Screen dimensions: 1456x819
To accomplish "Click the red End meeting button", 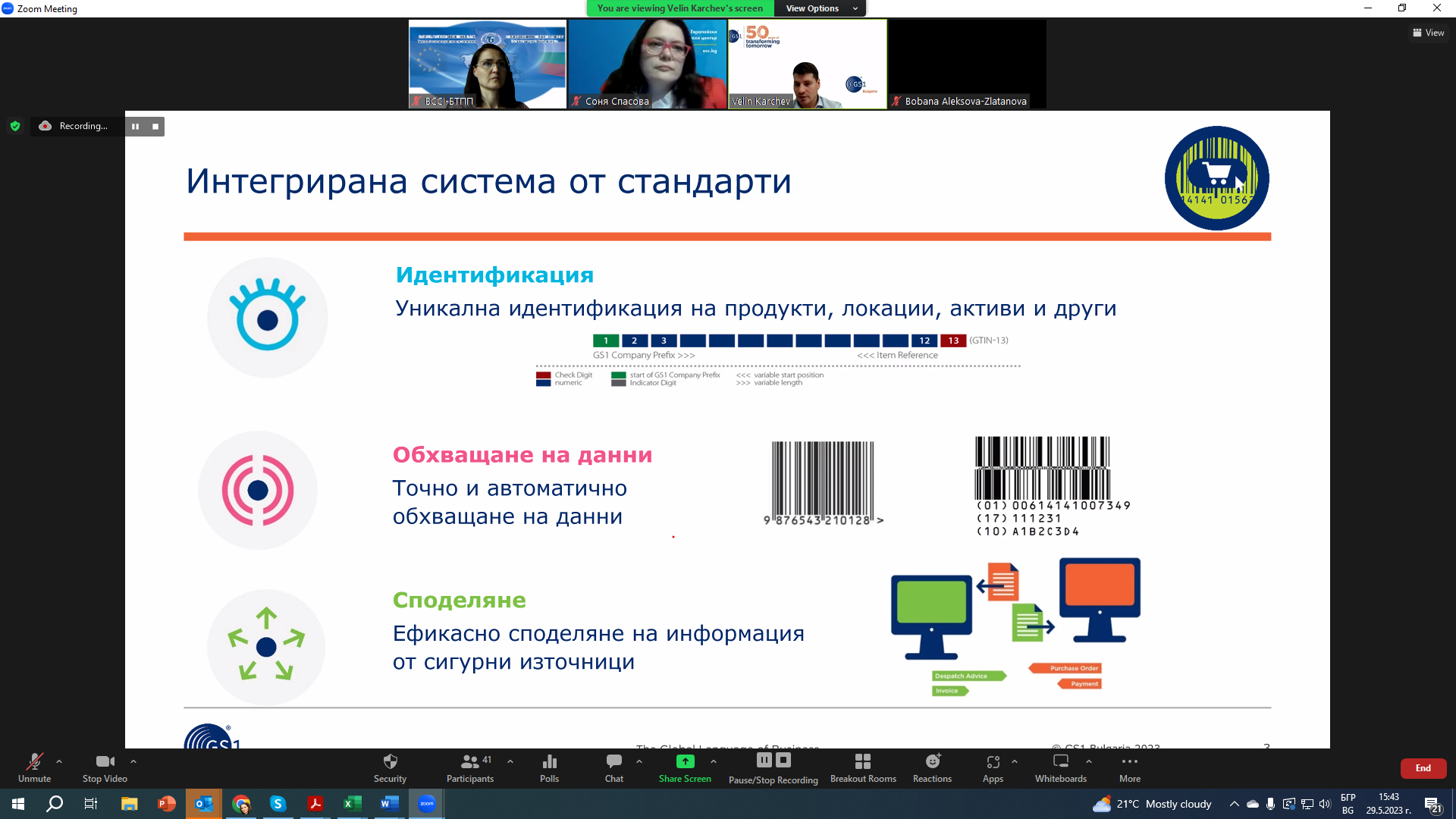I will coord(1423,768).
